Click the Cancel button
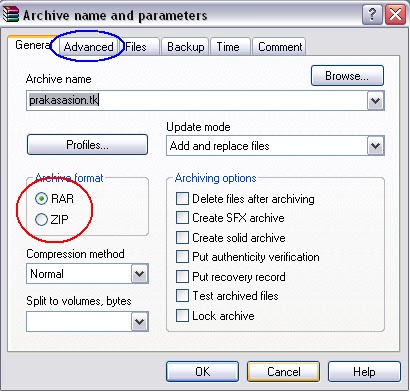This screenshot has height=392, width=410. click(283, 372)
